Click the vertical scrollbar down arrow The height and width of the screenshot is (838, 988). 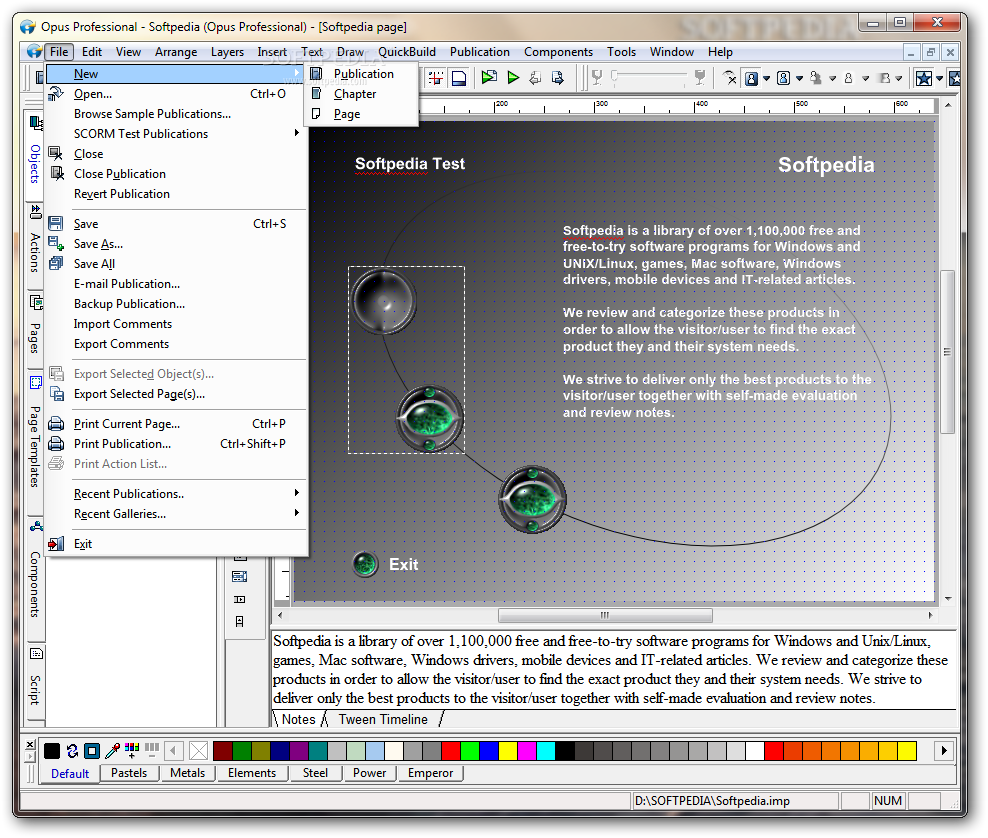[948, 599]
